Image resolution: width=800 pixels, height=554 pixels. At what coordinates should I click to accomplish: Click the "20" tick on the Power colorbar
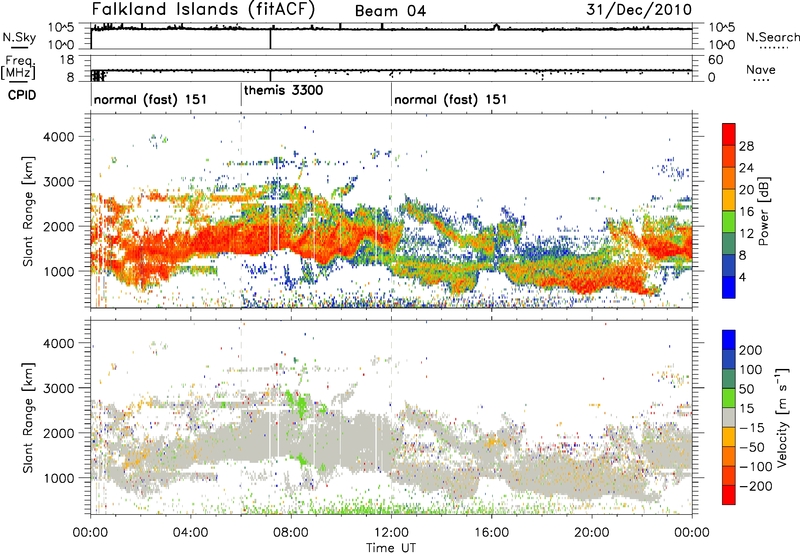pyautogui.click(x=746, y=190)
